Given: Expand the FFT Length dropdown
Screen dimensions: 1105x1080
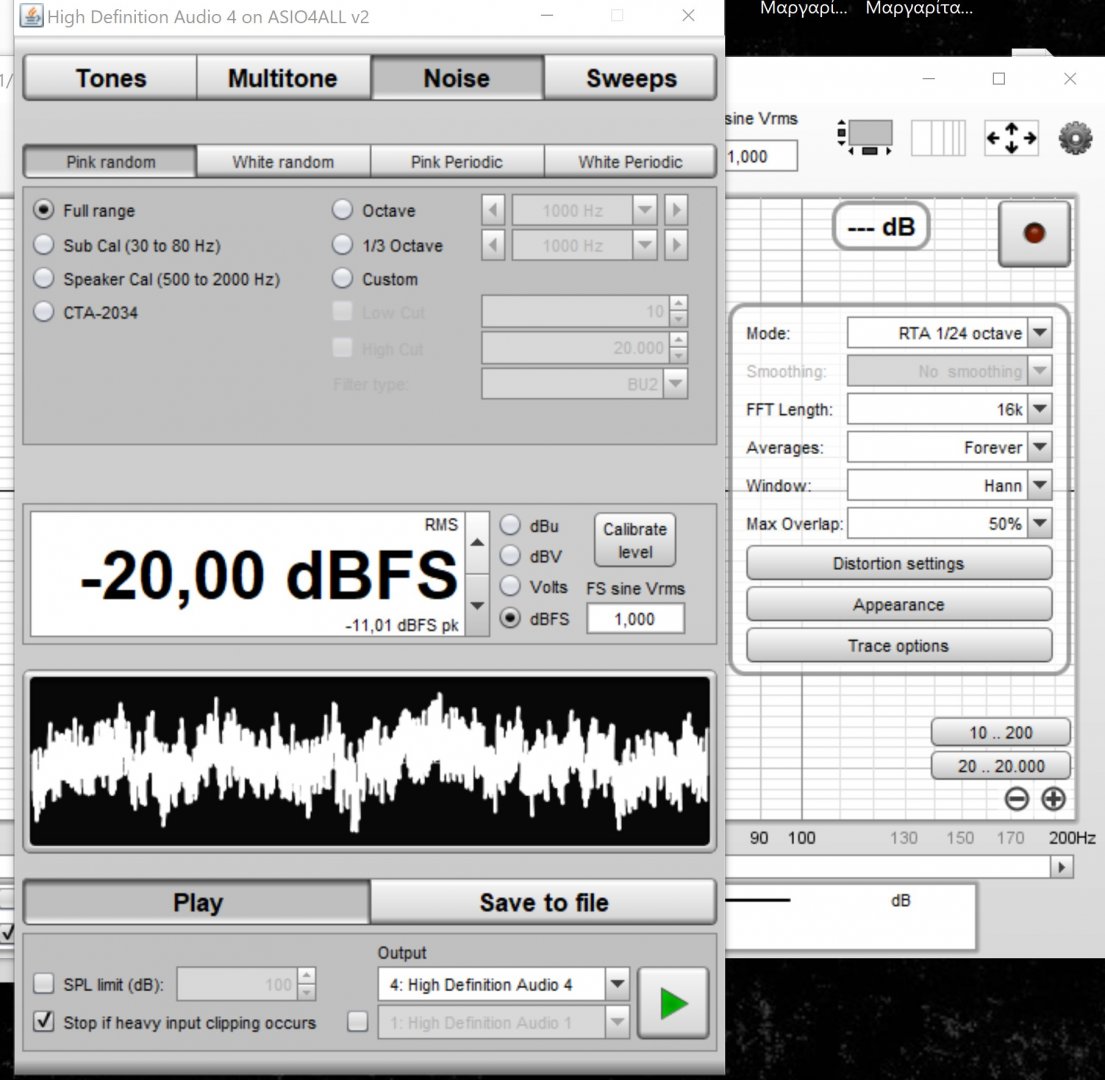Looking at the screenshot, I should pyautogui.click(x=1040, y=409).
